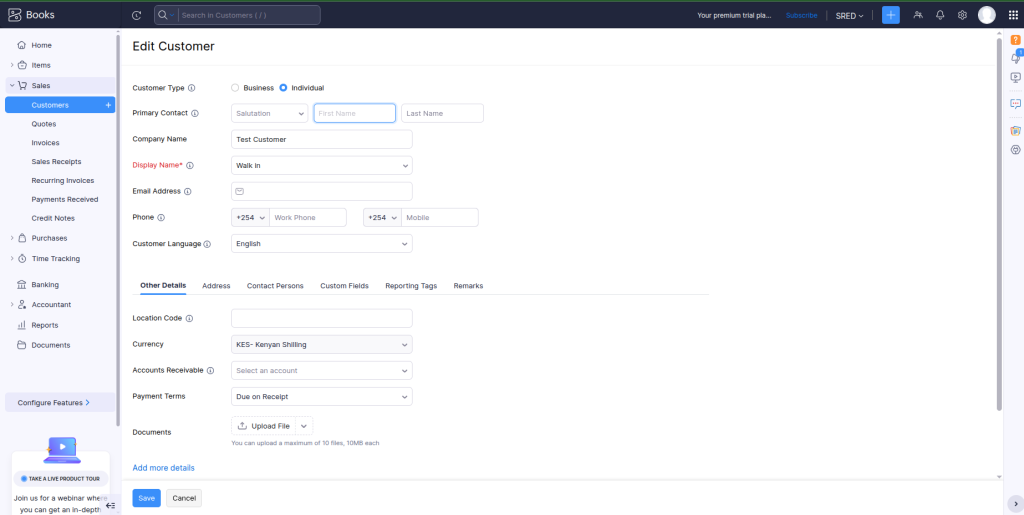Viewport: 1024px width, 515px height.
Task: Click the user profile avatar
Action: [987, 15]
